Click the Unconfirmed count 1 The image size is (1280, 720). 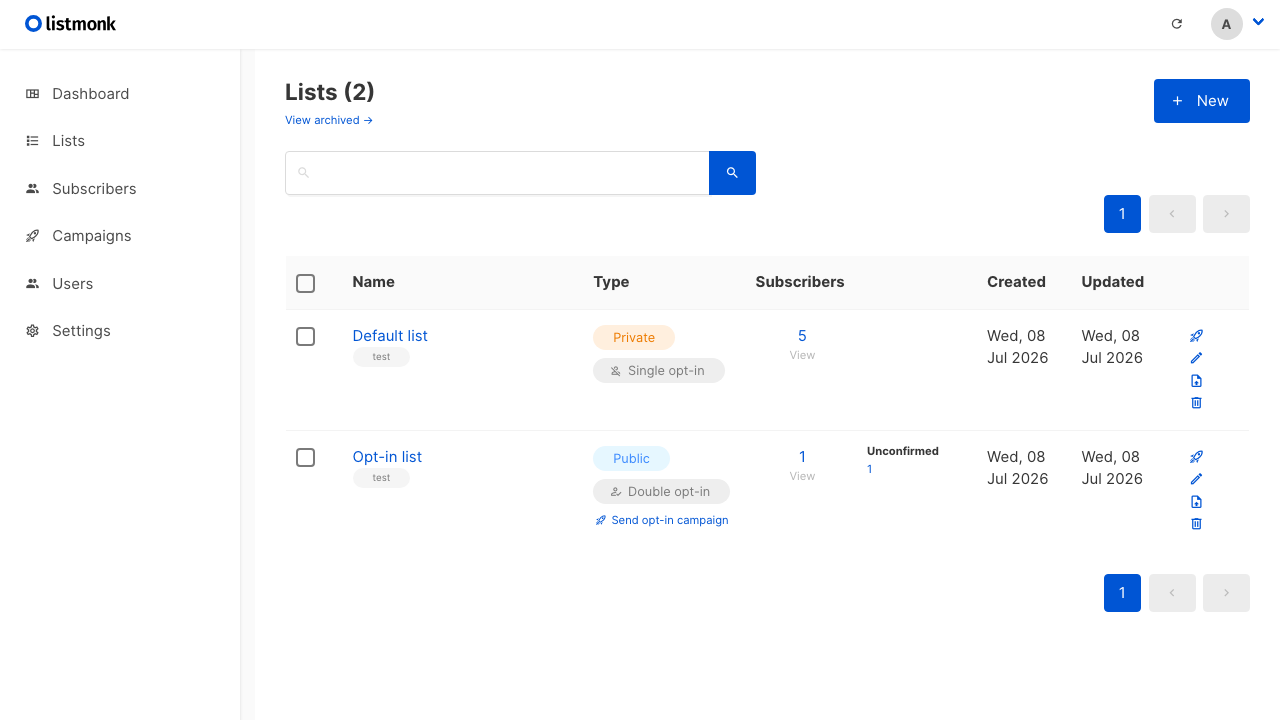coord(870,469)
